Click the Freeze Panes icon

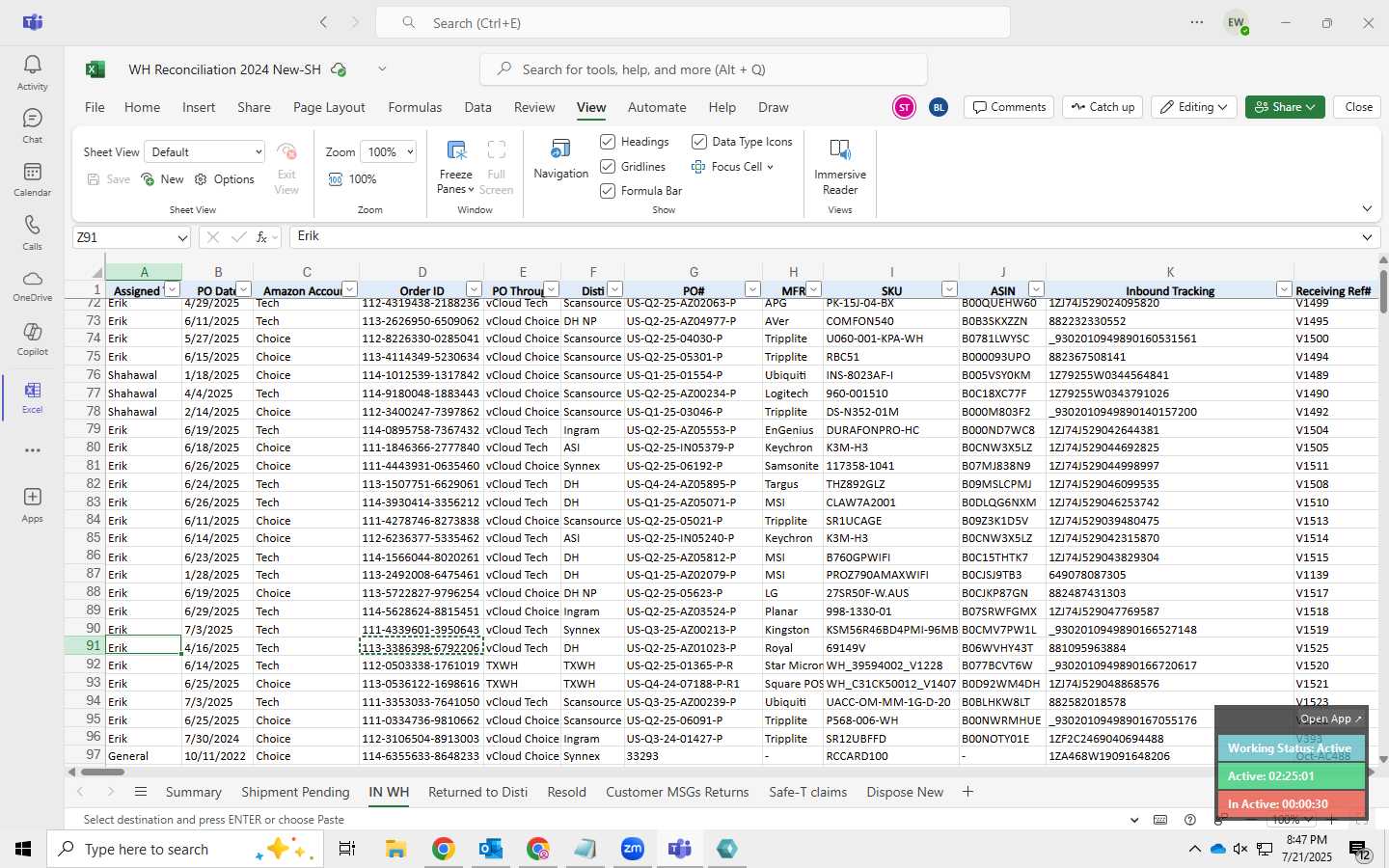[x=456, y=150]
